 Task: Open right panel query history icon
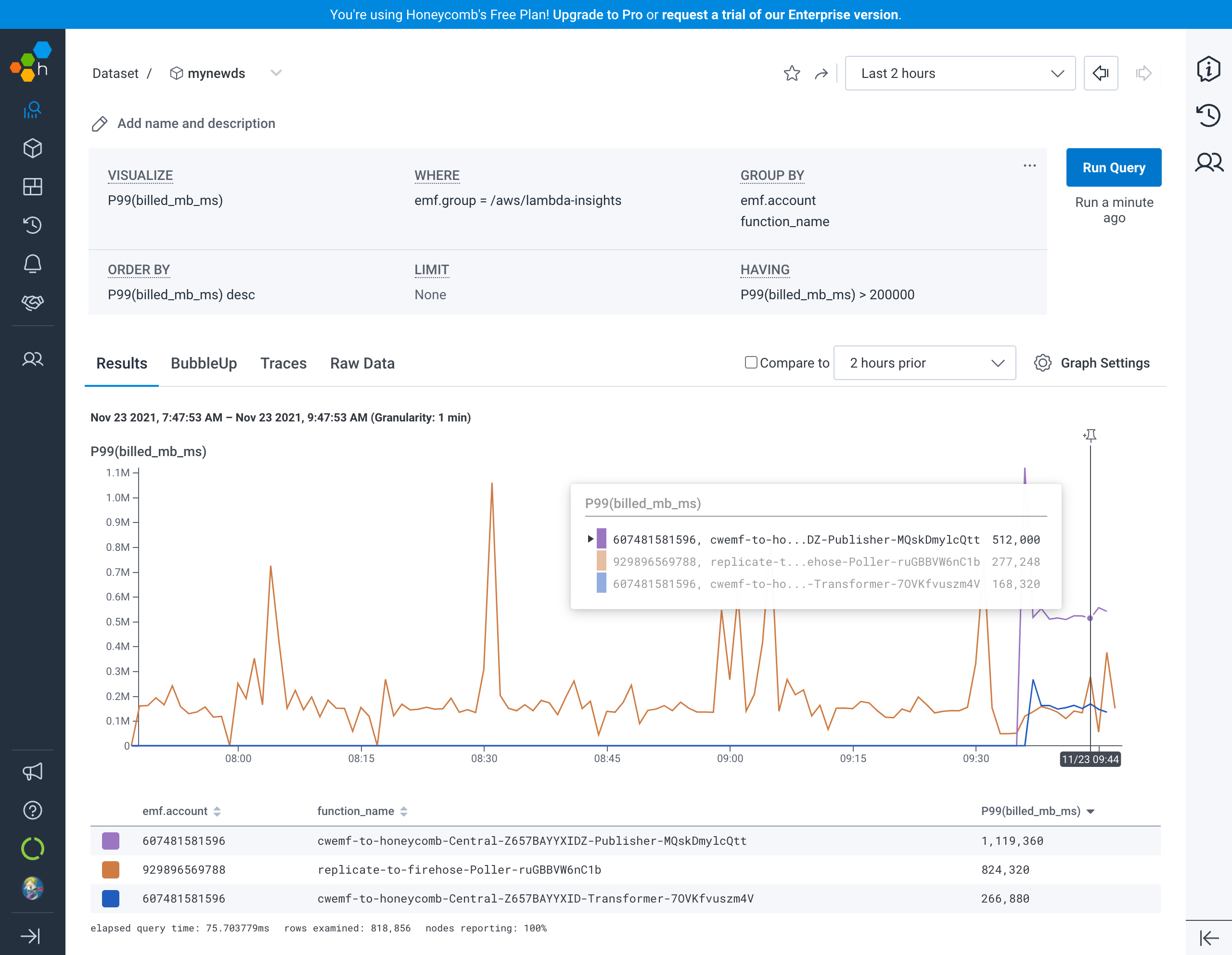pos(1208,115)
